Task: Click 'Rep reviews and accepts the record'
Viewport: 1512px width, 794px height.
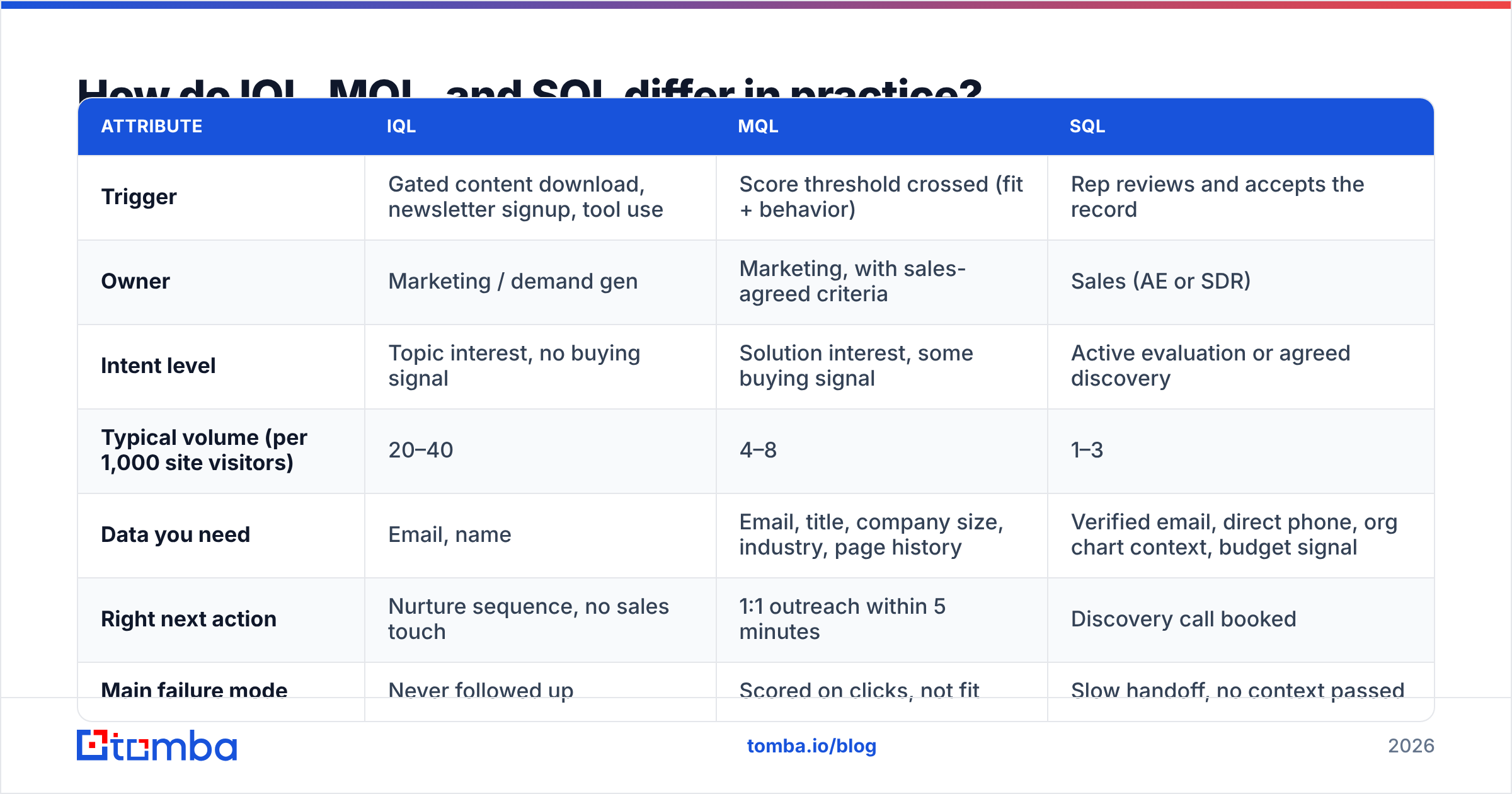Action: 1217,197
